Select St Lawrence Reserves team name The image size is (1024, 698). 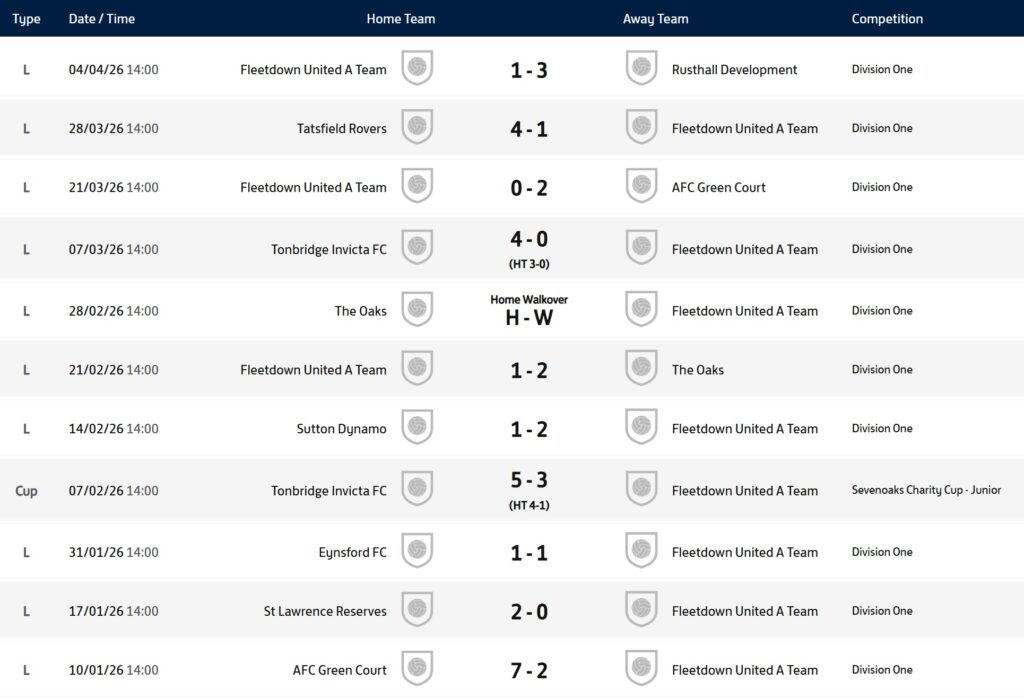coord(325,611)
